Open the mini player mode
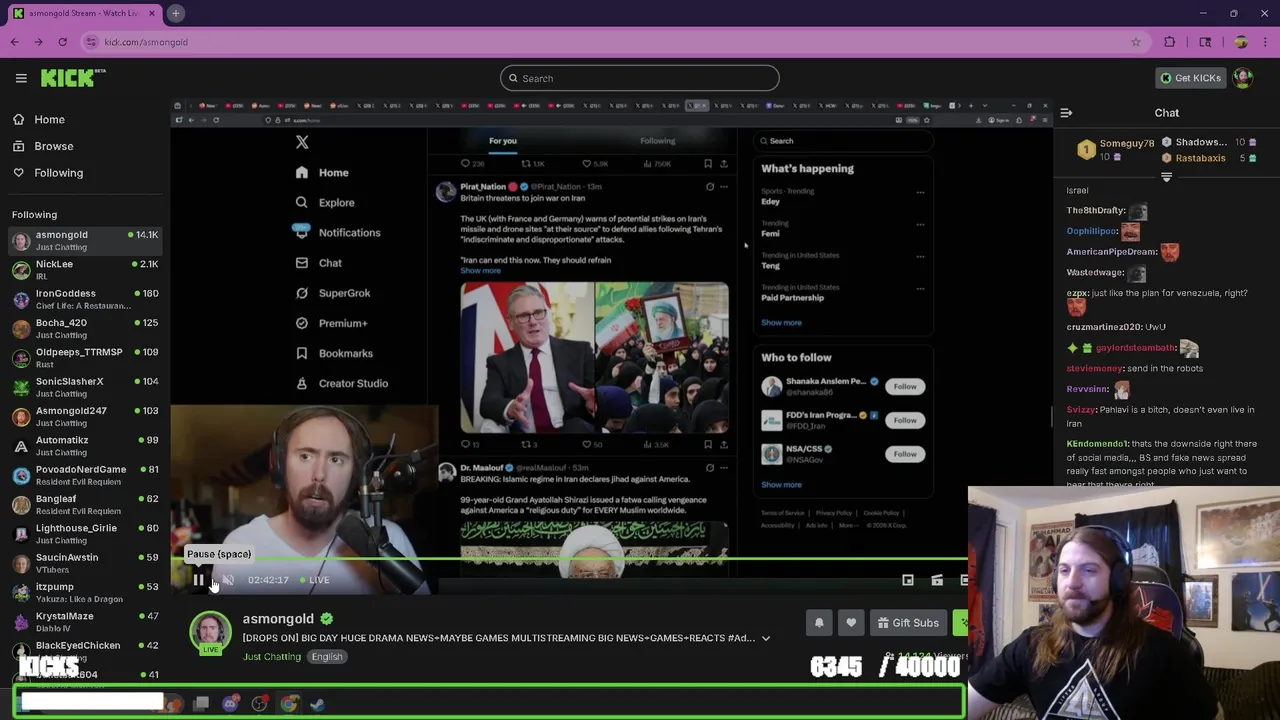This screenshot has height=720, width=1280. [908, 580]
